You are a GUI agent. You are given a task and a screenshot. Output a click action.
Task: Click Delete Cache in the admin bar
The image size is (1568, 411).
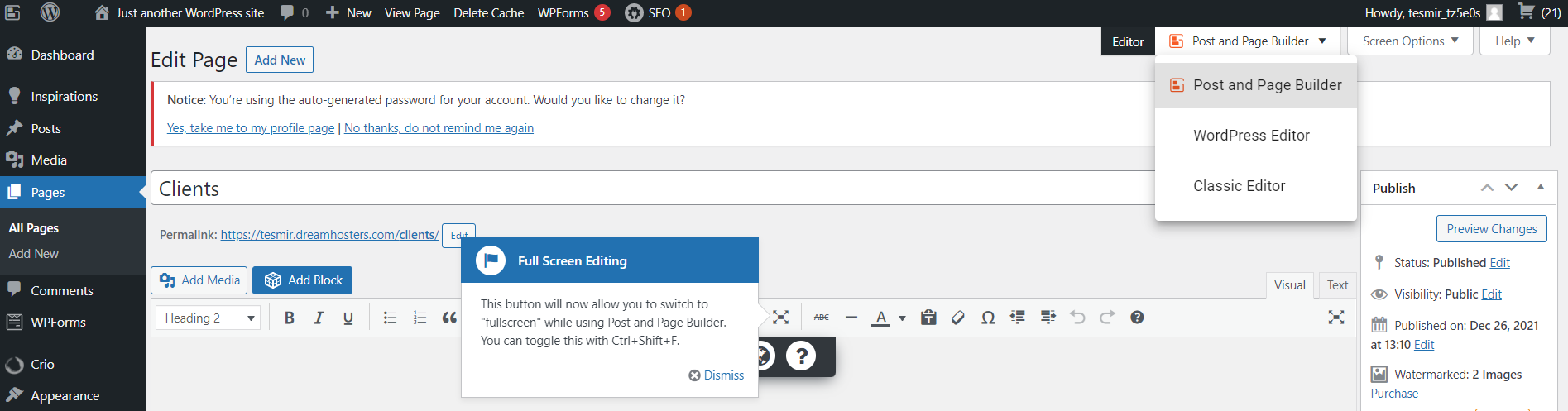pos(489,12)
